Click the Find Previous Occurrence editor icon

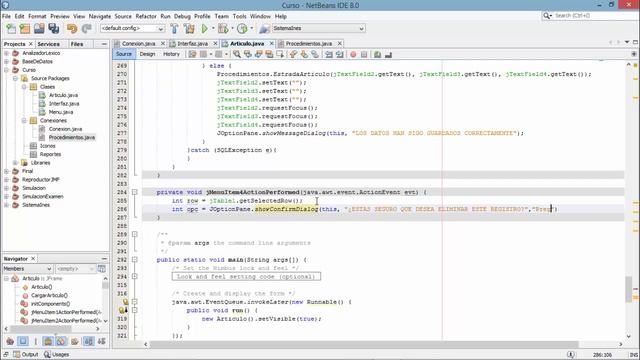click(x=247, y=54)
